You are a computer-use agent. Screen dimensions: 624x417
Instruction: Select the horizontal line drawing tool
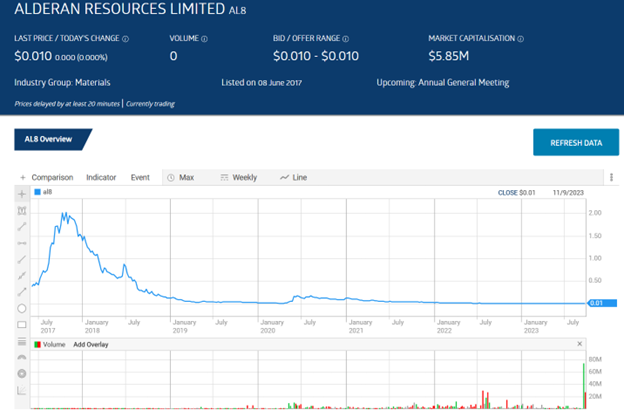pos(22,243)
